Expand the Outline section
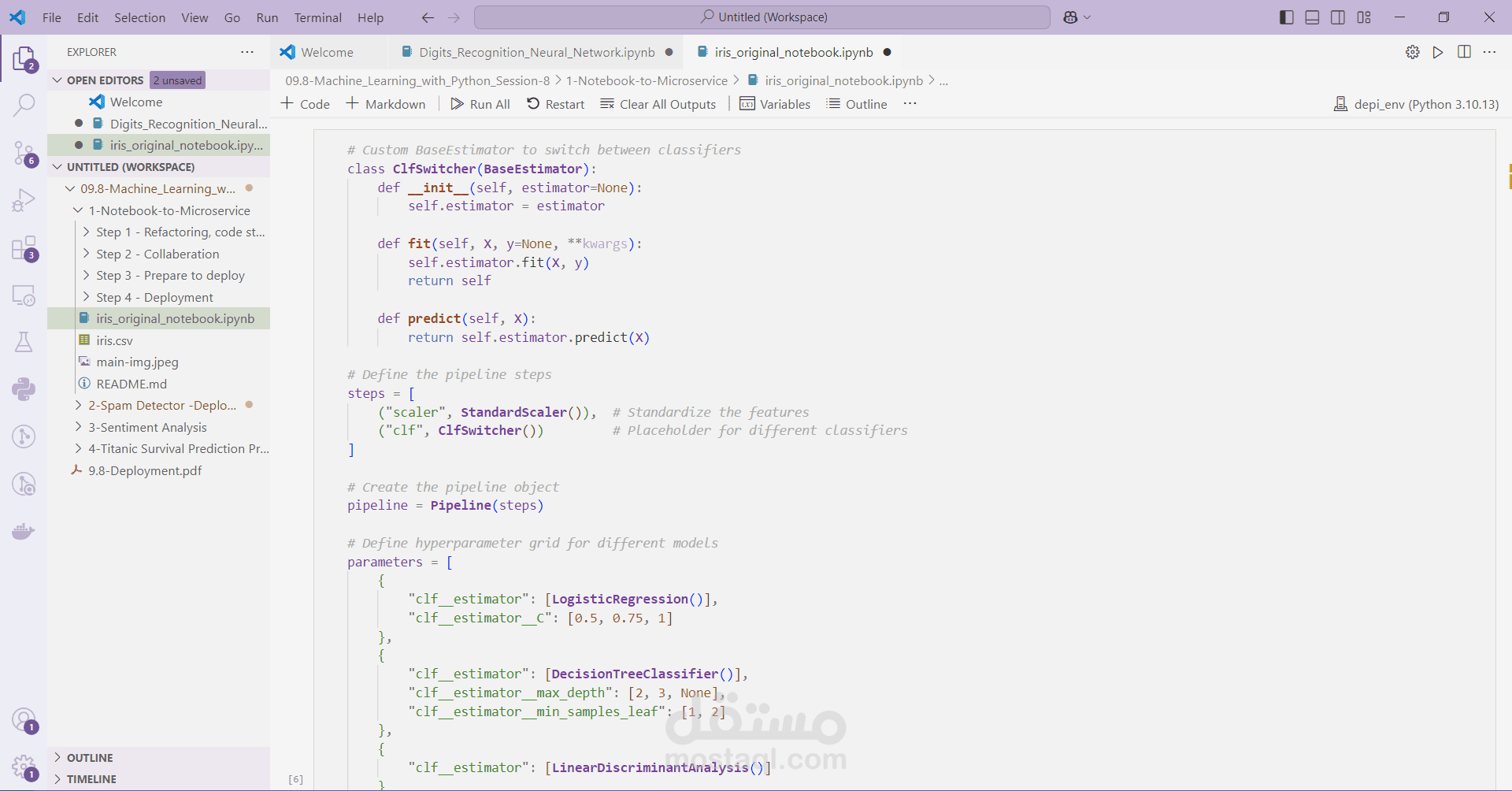1512x791 pixels. point(57,758)
